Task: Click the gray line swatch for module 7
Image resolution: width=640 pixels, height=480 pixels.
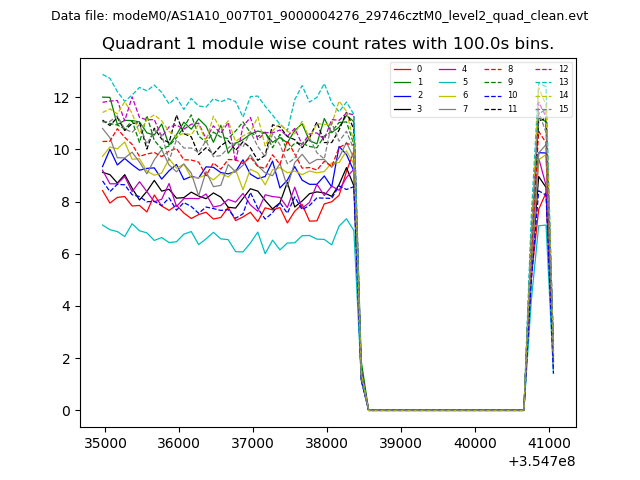Action: point(449,108)
